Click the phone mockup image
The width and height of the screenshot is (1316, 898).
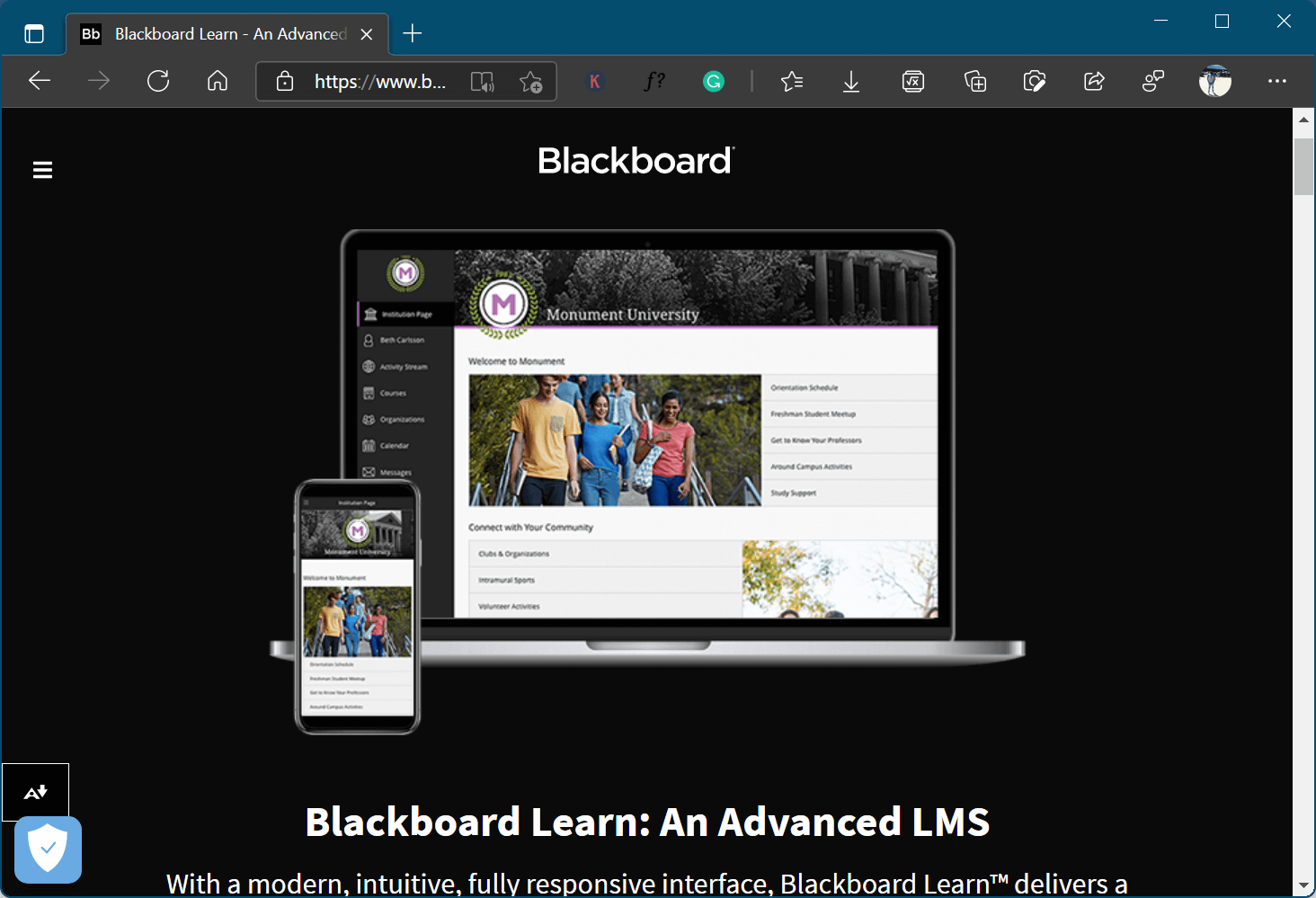[x=358, y=607]
